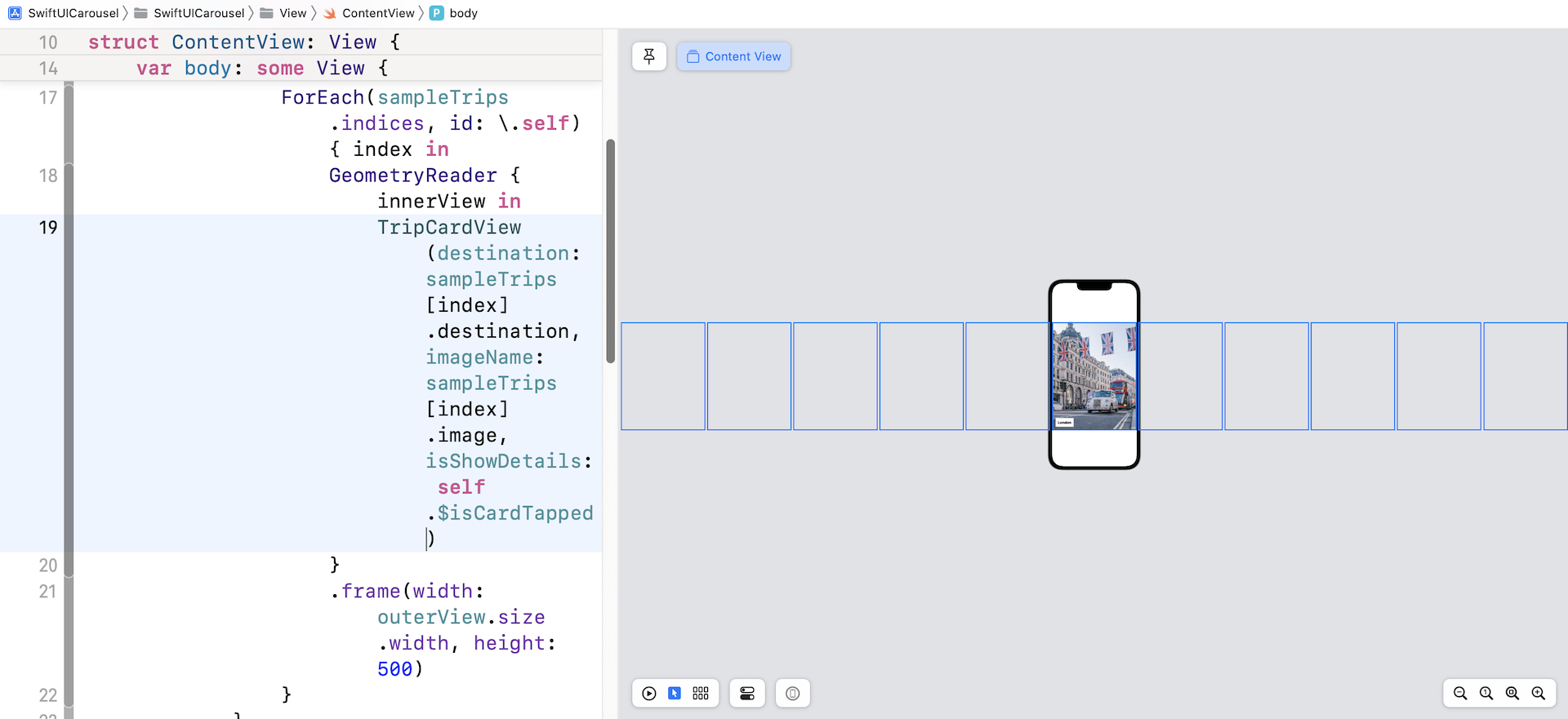Start Live preview with the play button

(649, 694)
